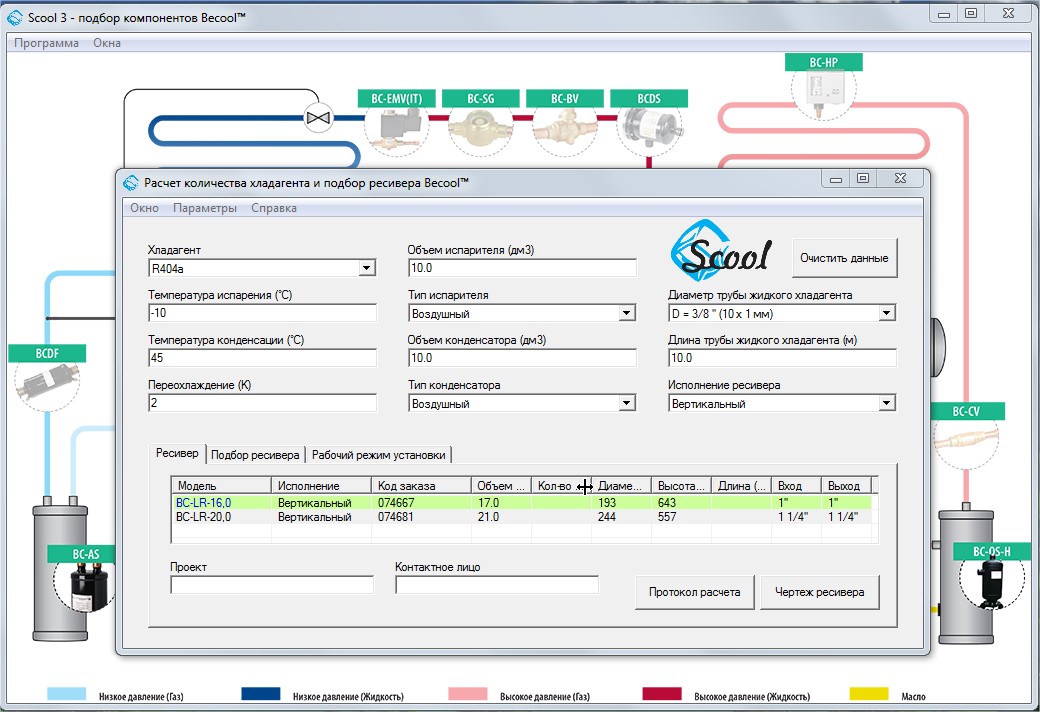Click the dark blue Низкое давление (Жидкость) swatch

[x=261, y=694]
